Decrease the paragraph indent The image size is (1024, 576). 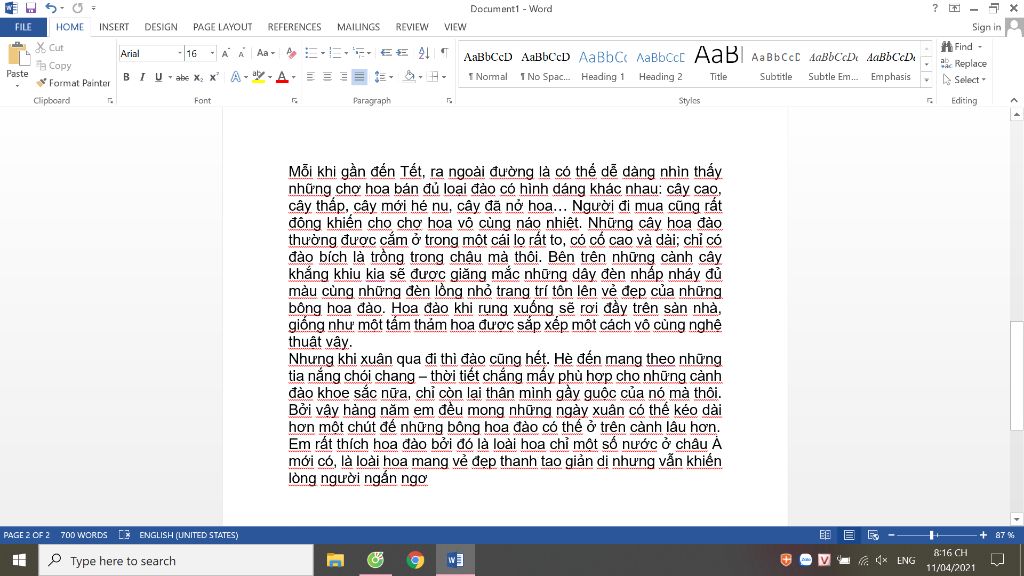click(386, 54)
